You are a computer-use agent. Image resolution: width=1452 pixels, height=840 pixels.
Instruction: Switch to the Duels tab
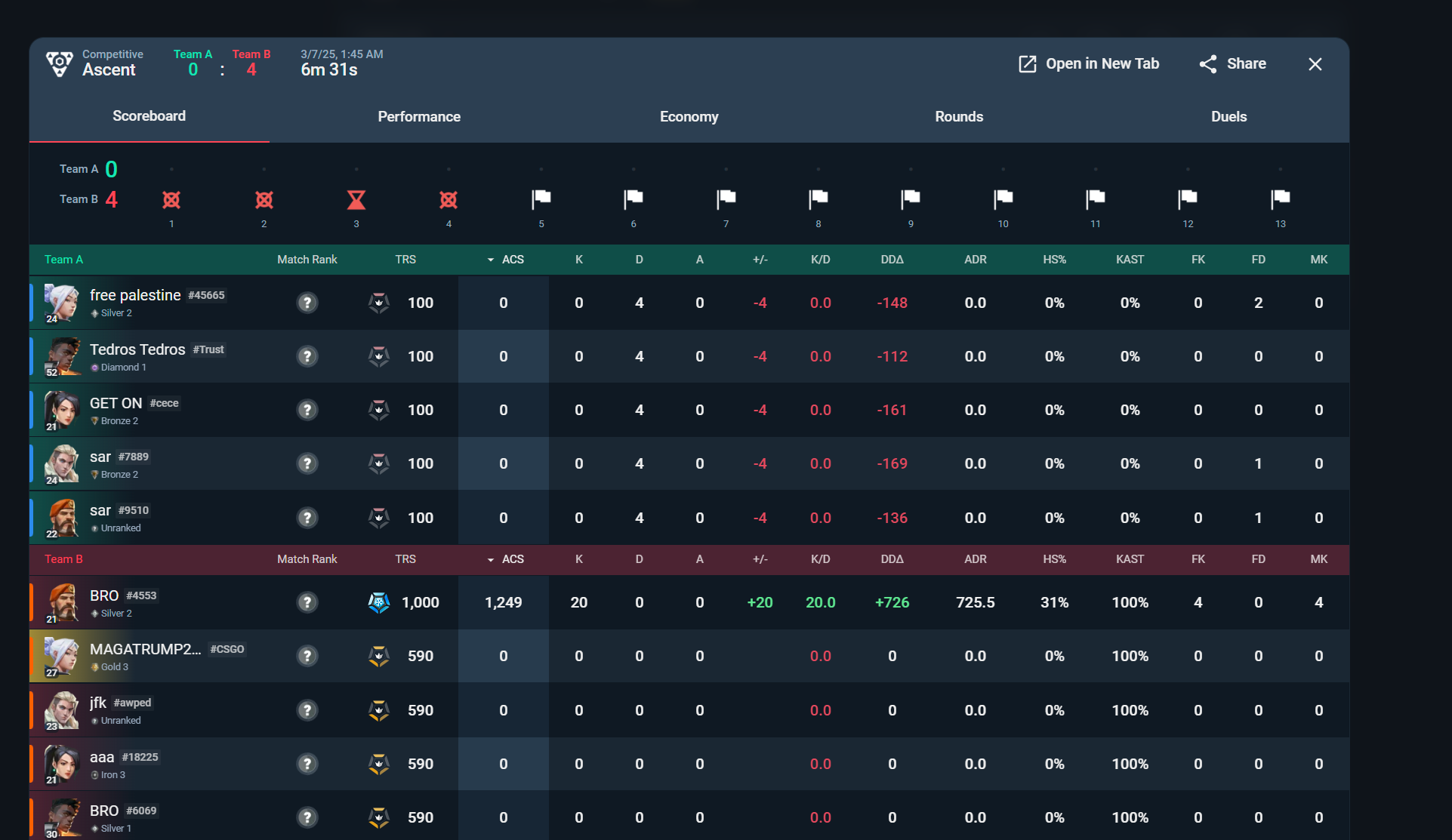coord(1228,117)
